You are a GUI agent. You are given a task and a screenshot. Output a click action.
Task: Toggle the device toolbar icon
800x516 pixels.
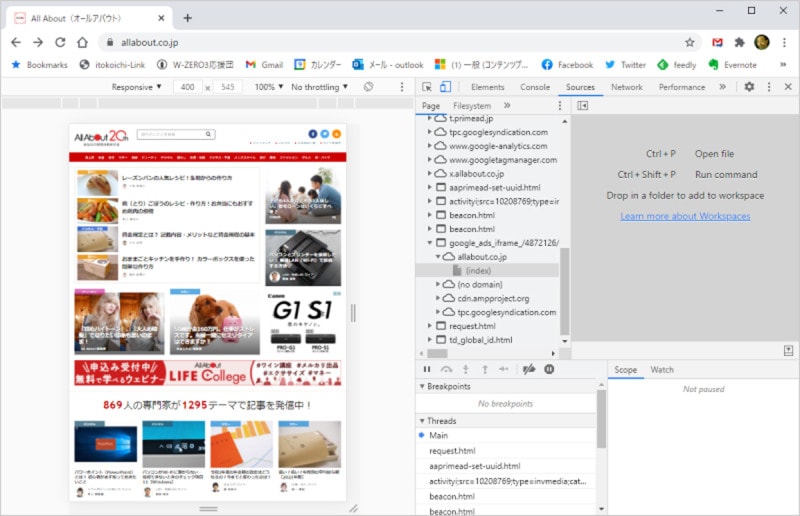445,87
